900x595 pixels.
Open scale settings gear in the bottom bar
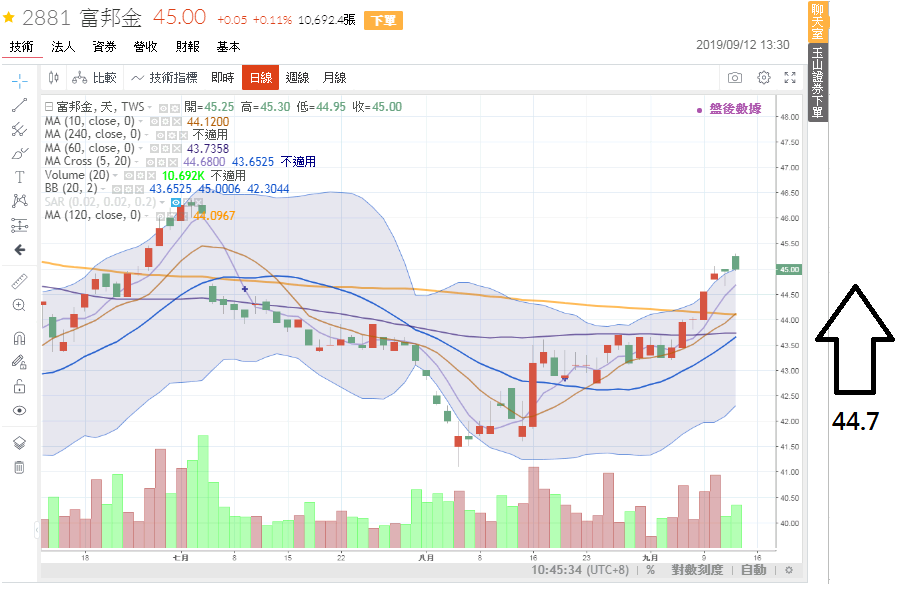[789, 570]
